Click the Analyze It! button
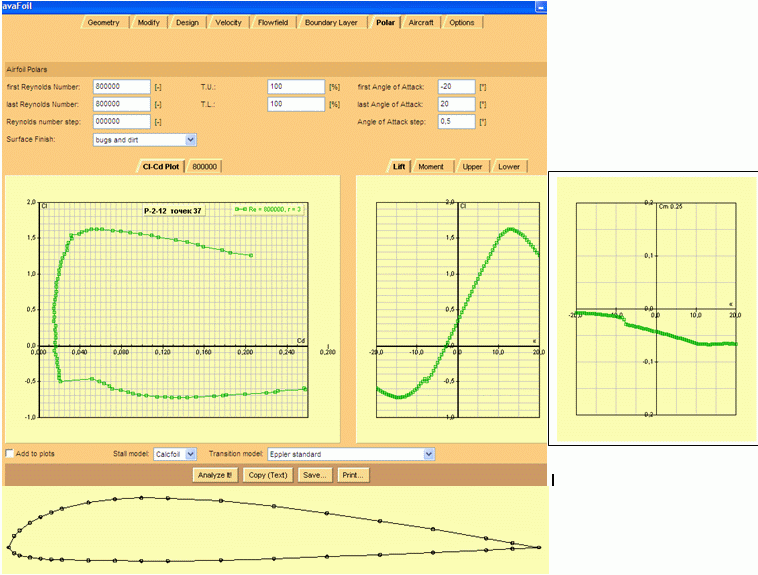This screenshot has width=758, height=575. click(x=215, y=475)
